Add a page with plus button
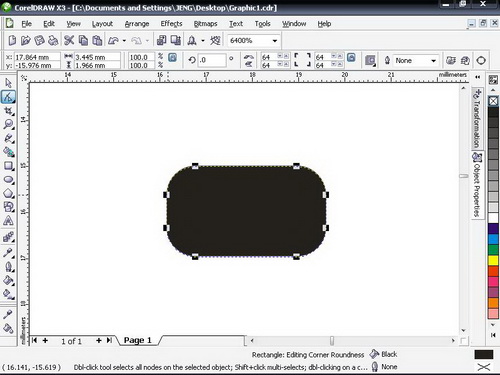The height and width of the screenshot is (375, 500). coord(45,340)
